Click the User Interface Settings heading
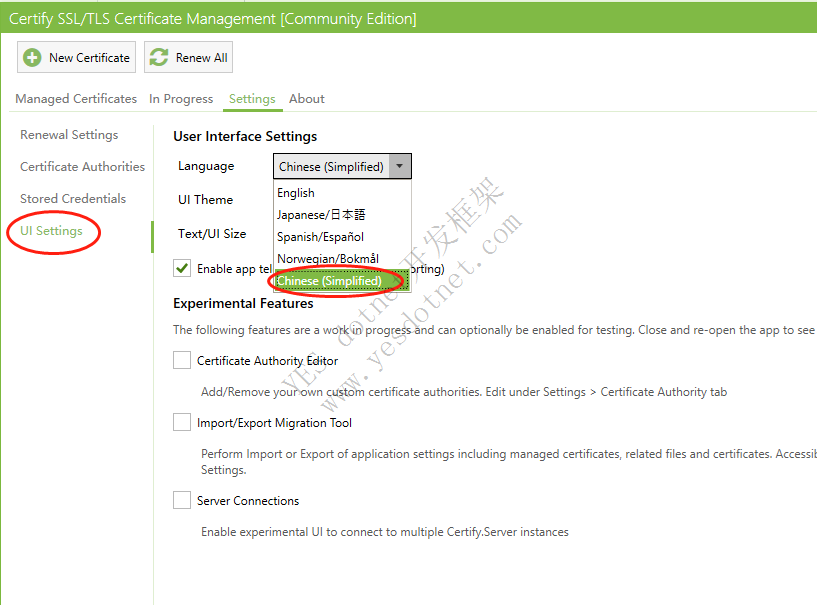The image size is (817, 605). coord(245,137)
